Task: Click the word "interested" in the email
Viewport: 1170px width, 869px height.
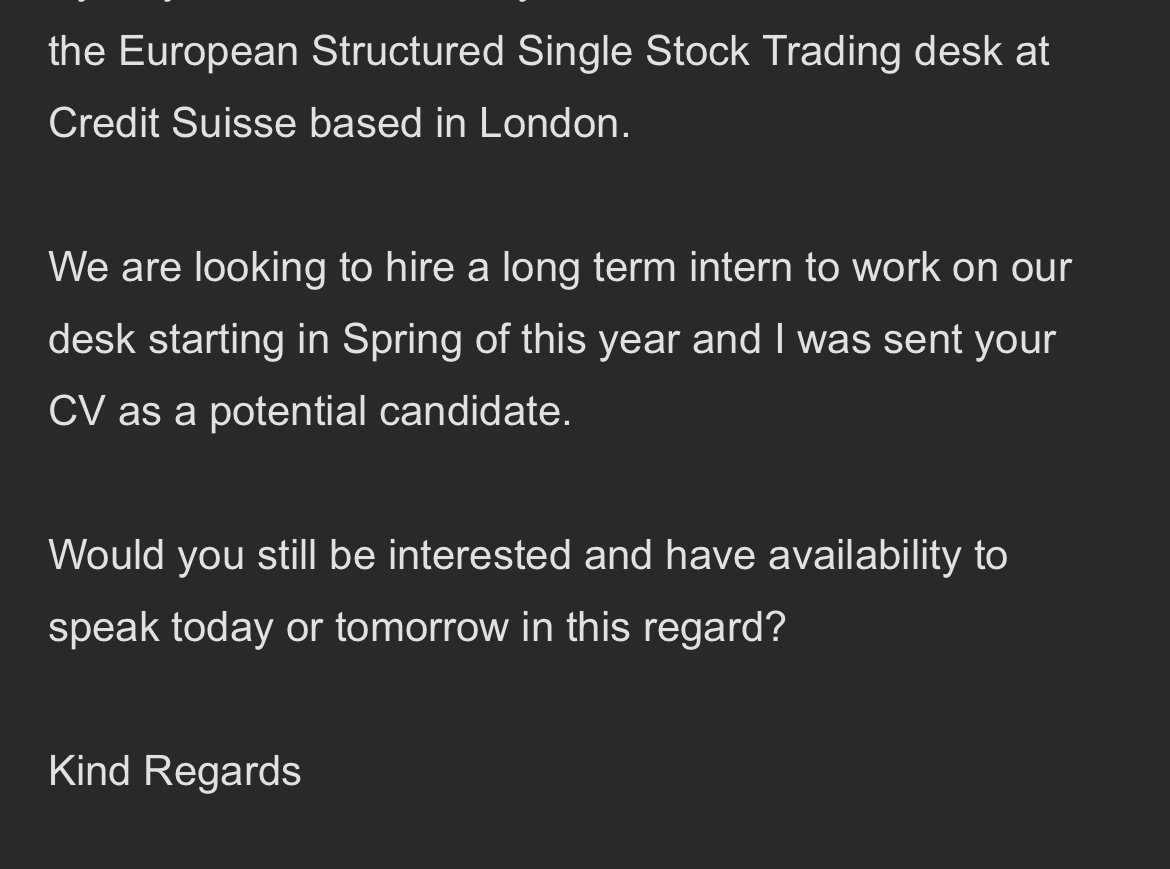Action: tap(479, 555)
